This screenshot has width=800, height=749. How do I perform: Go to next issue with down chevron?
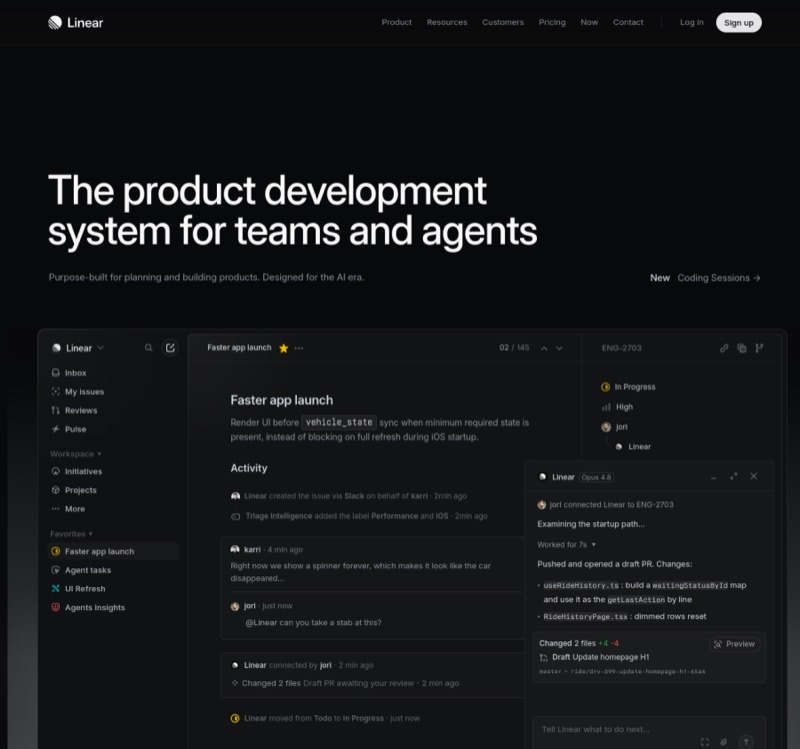(x=559, y=348)
